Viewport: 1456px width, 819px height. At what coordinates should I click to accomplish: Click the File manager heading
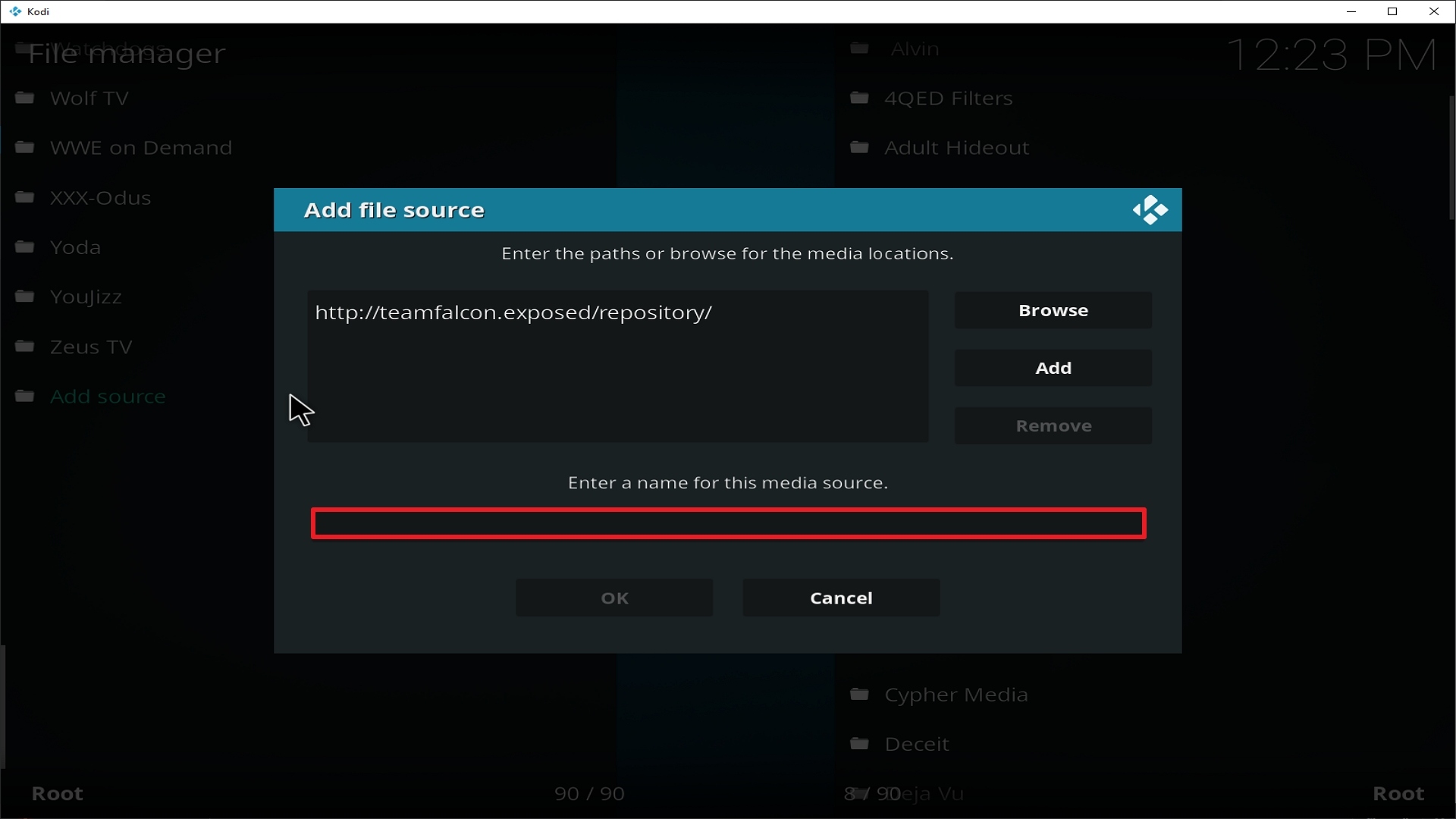click(127, 53)
